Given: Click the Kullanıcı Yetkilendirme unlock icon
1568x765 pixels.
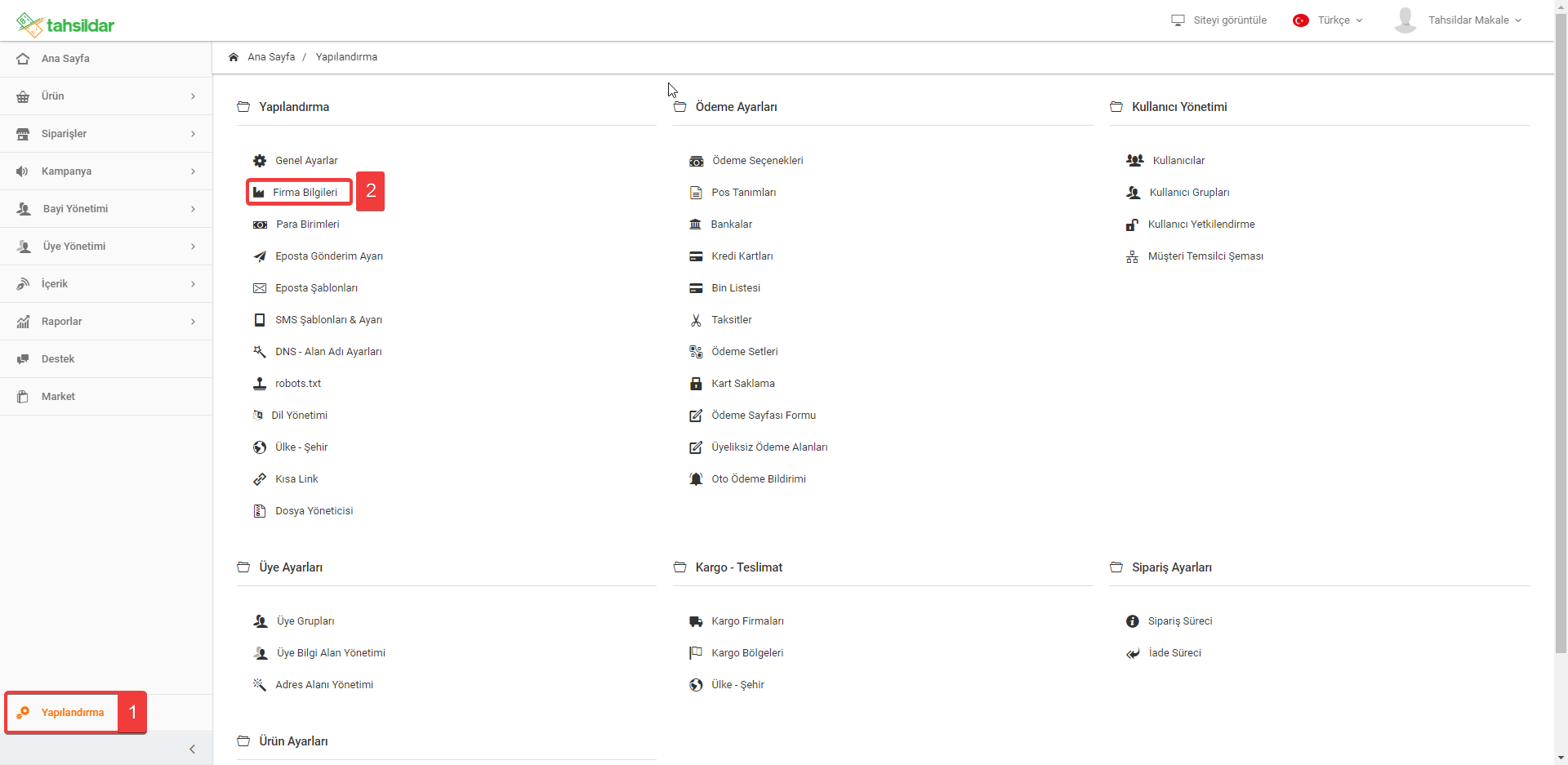Looking at the screenshot, I should tap(1132, 225).
